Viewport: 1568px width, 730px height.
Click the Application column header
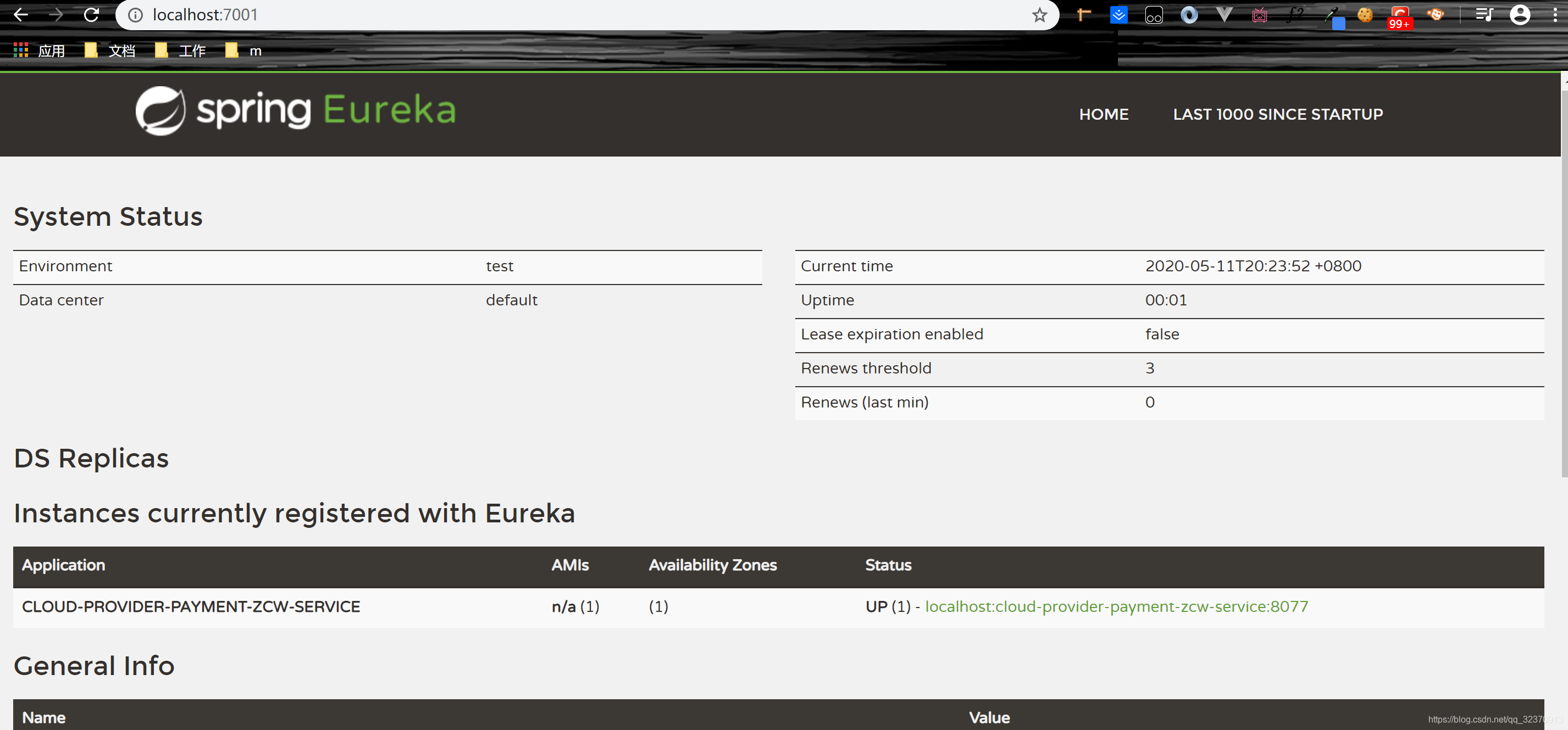point(63,565)
